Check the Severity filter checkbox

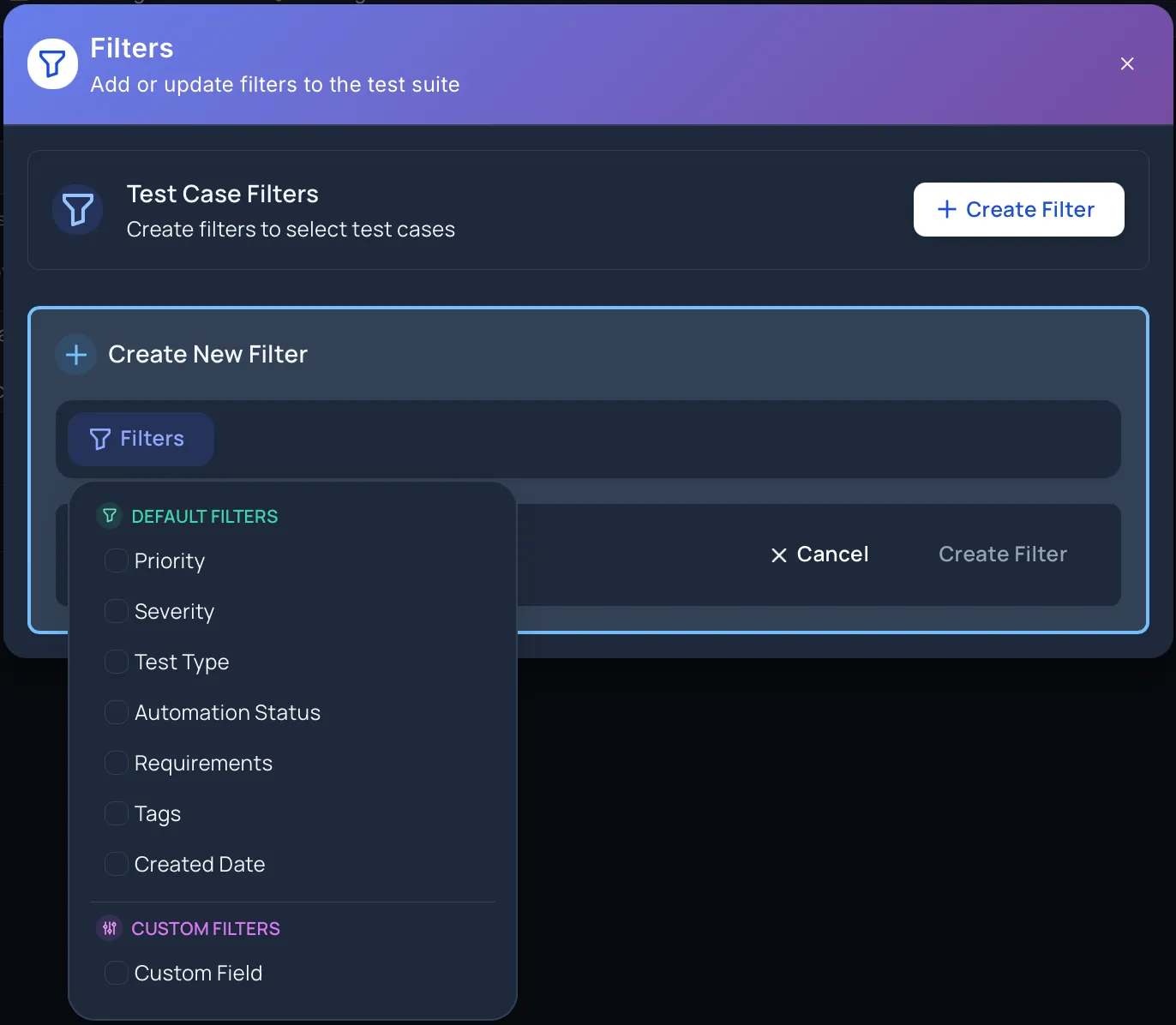click(x=116, y=611)
